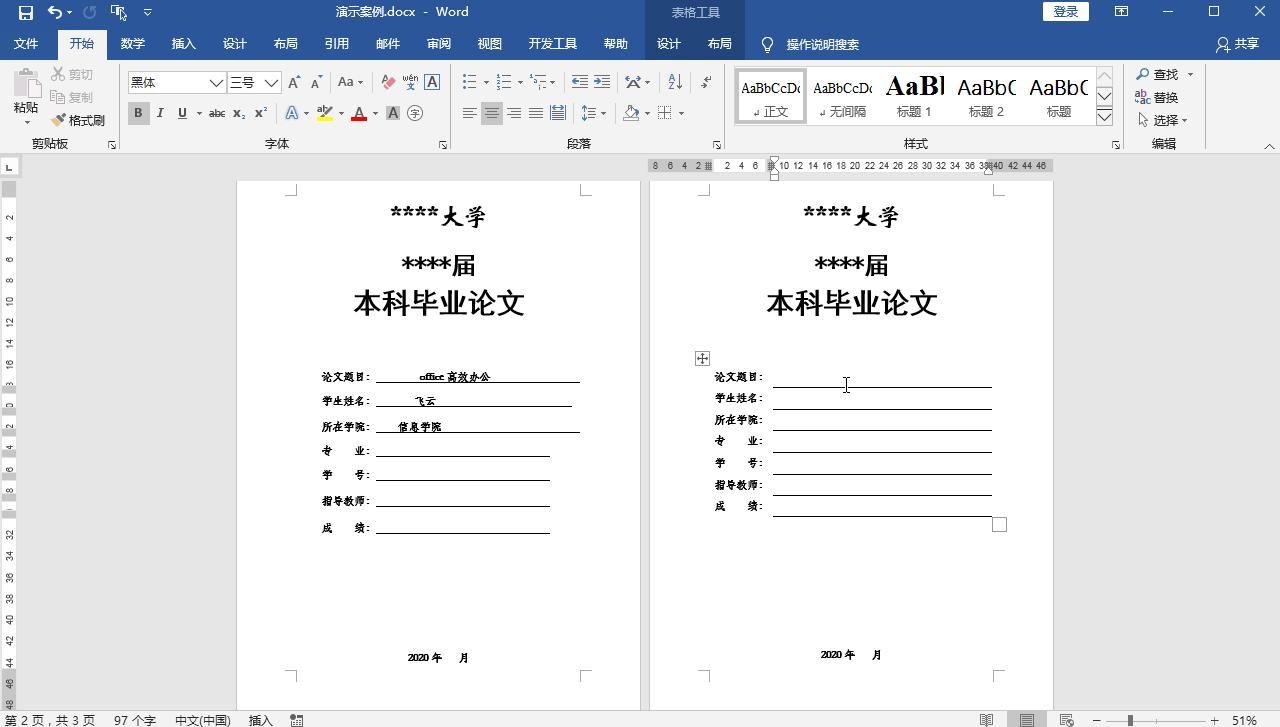Apply yellow text highlight color
Screen dimensions: 1280x727
point(323,113)
